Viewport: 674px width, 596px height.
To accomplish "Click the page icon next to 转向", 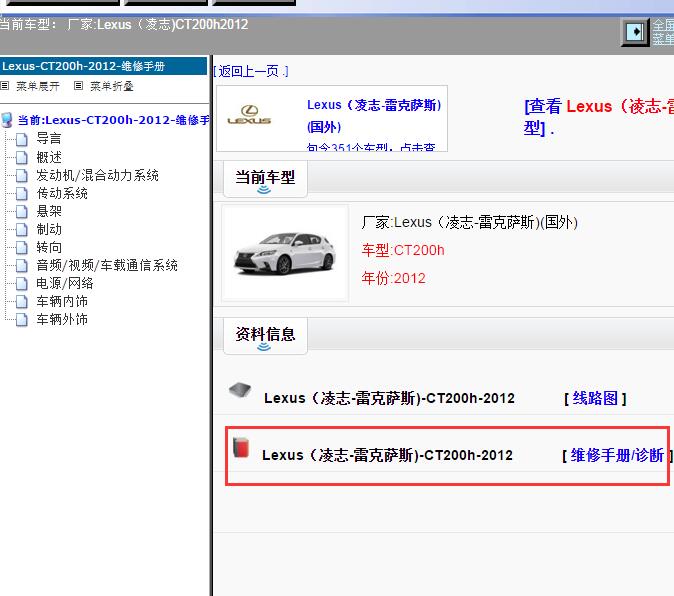I will (21, 248).
